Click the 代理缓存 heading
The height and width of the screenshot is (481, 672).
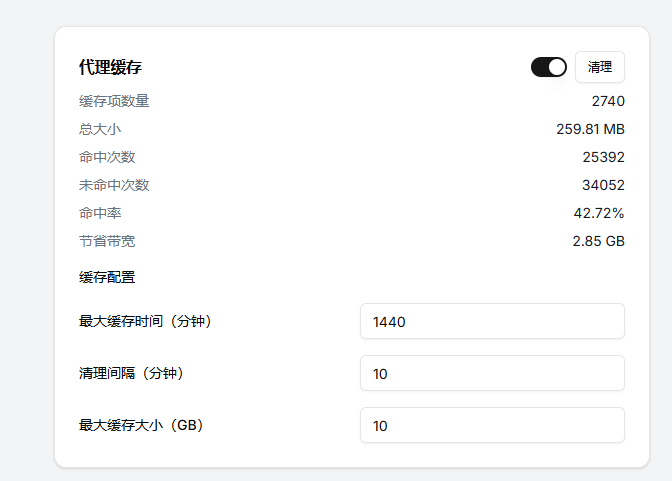pos(110,67)
